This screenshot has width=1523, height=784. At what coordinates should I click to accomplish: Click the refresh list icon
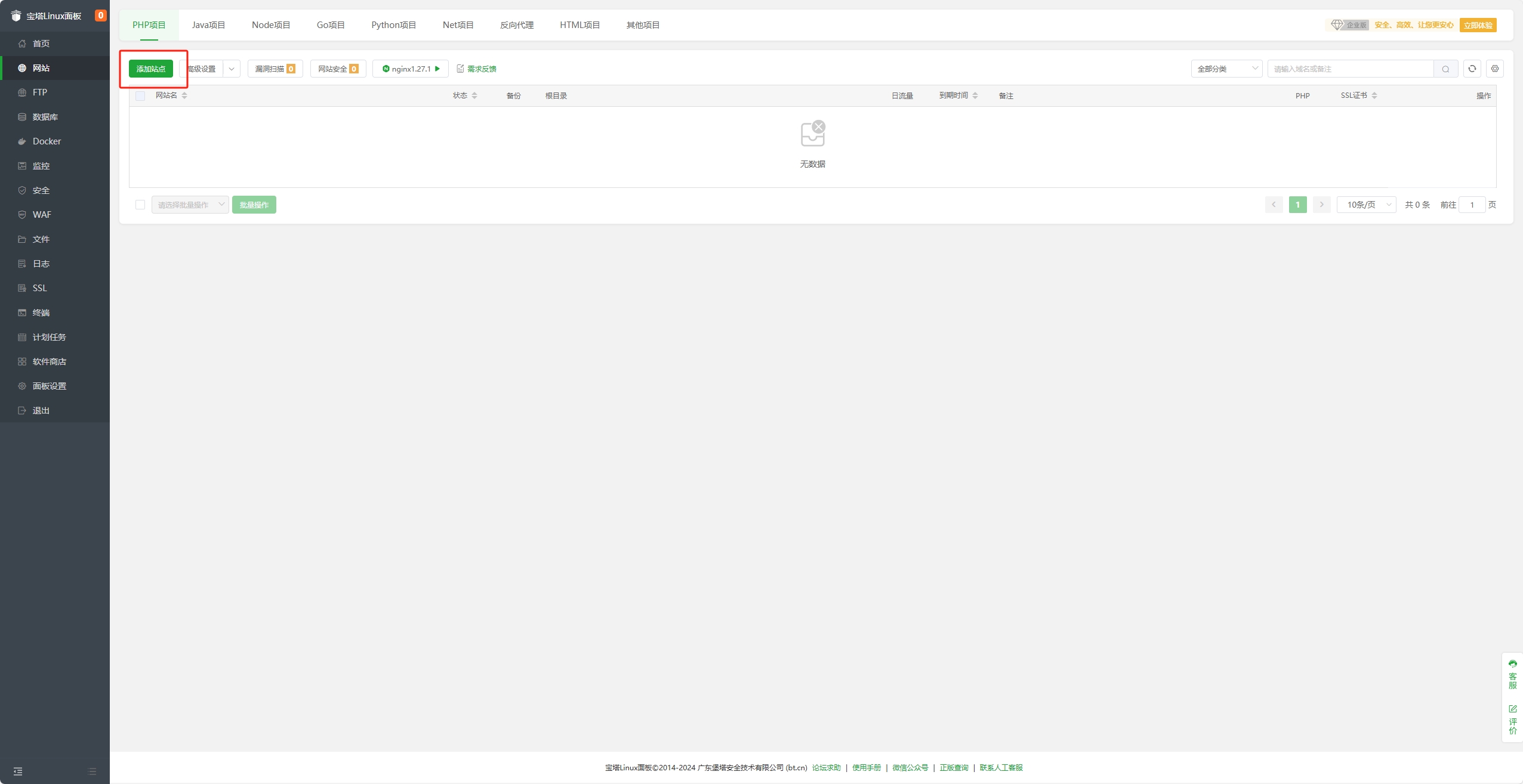(x=1472, y=69)
